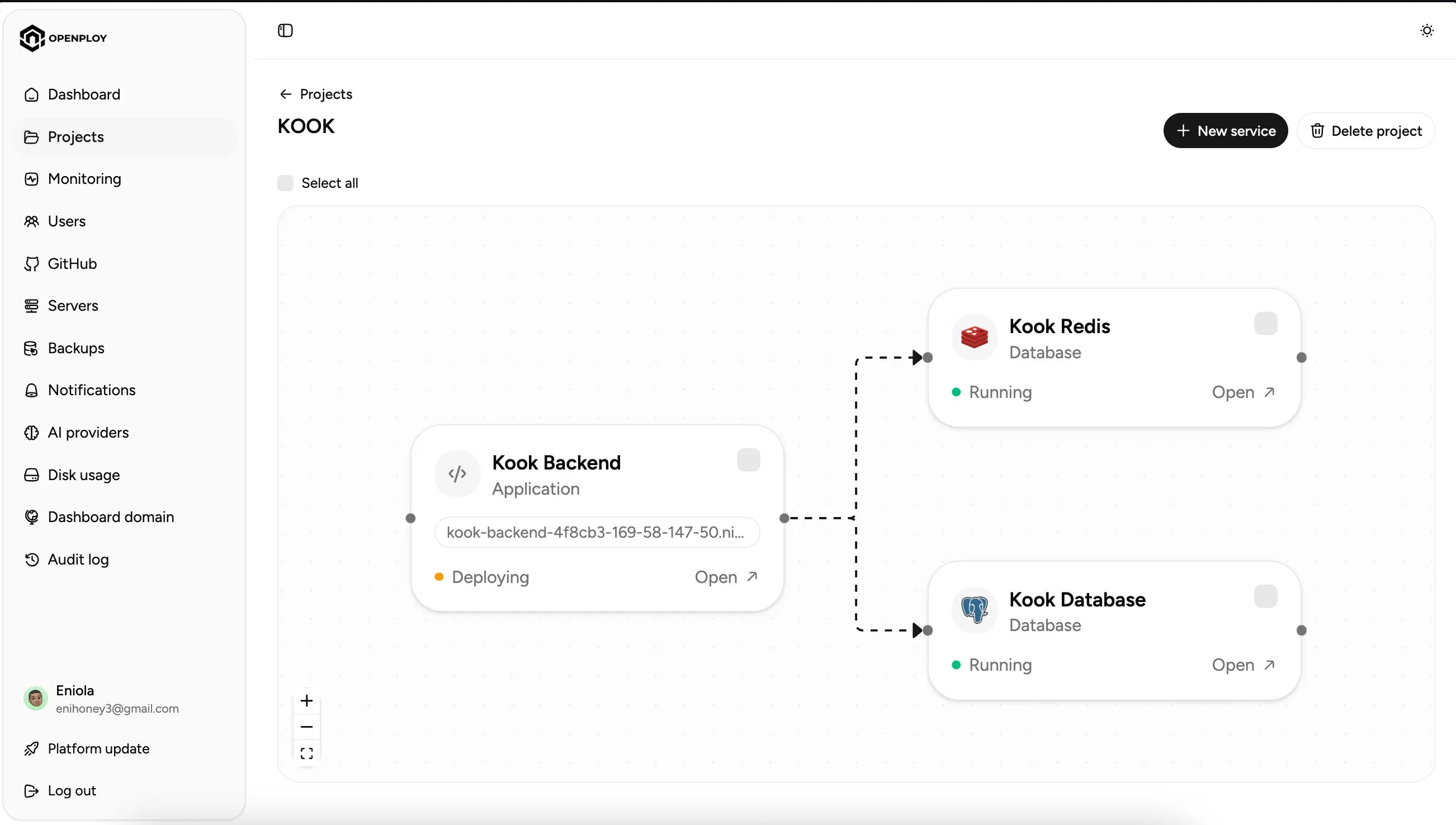Viewport: 1456px width, 825px height.
Task: Open the Monitoring page
Action: (124, 179)
